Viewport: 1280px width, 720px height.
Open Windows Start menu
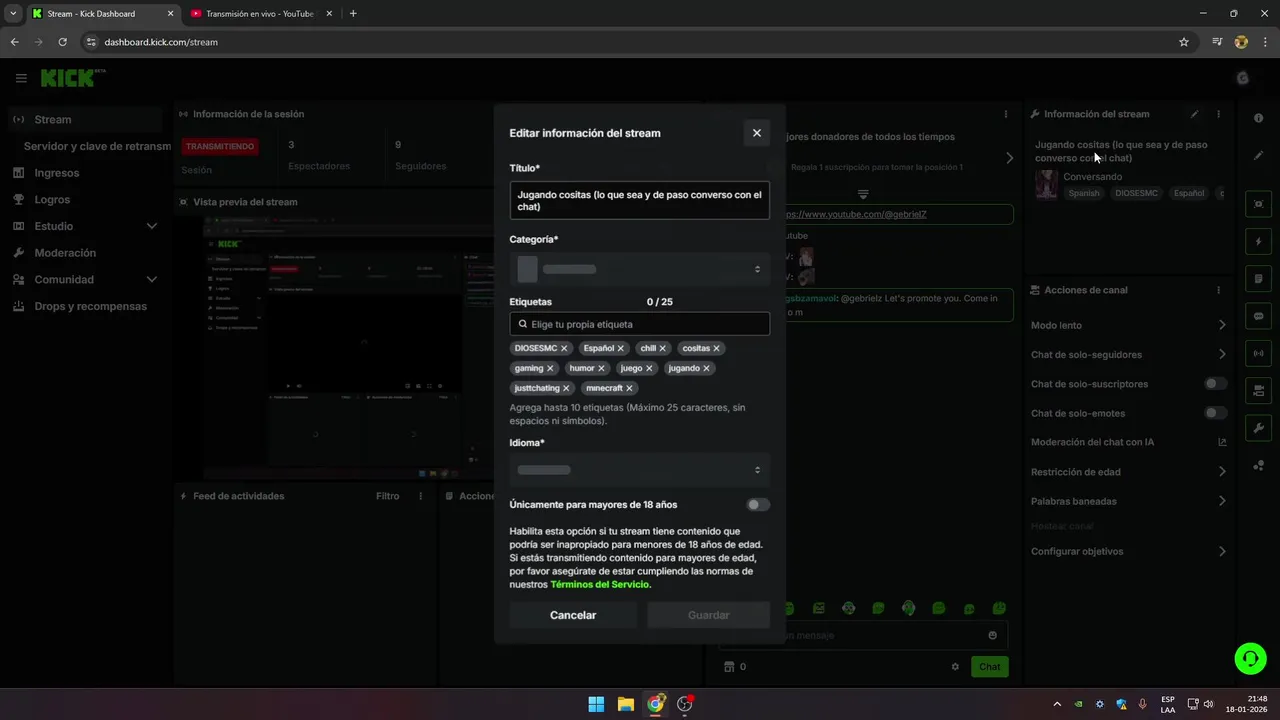click(596, 704)
